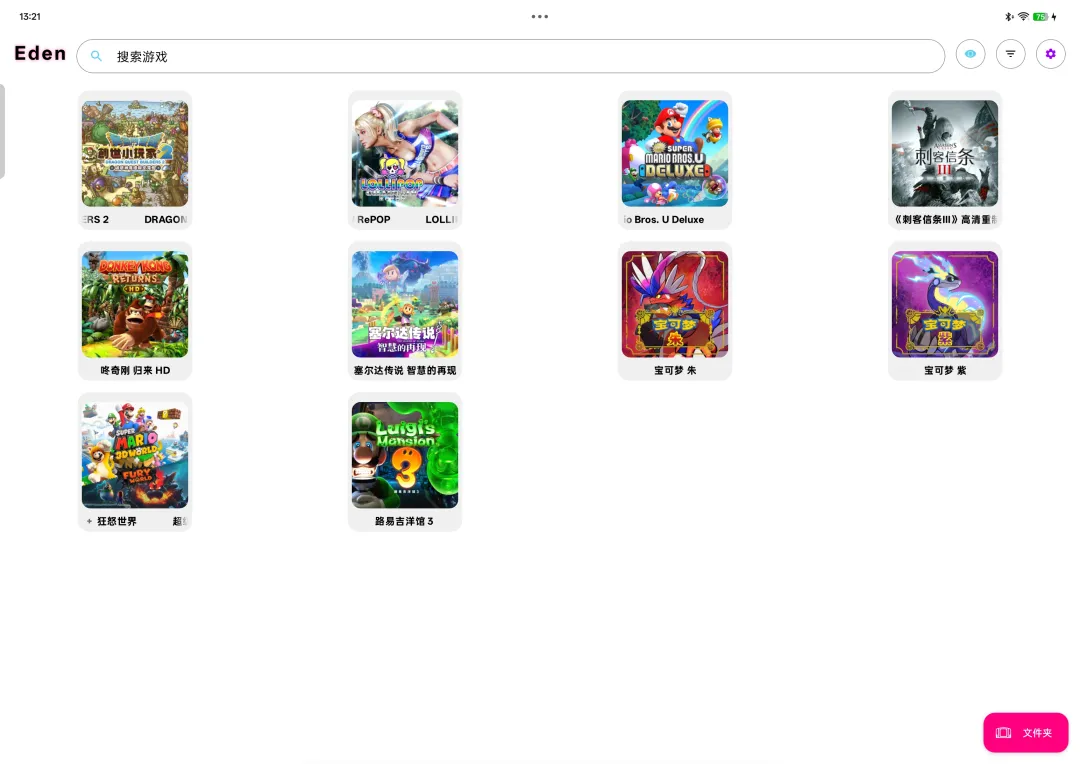The height and width of the screenshot is (764, 1080).
Task: Open the 刺客信条 III cover art
Action: (945, 153)
